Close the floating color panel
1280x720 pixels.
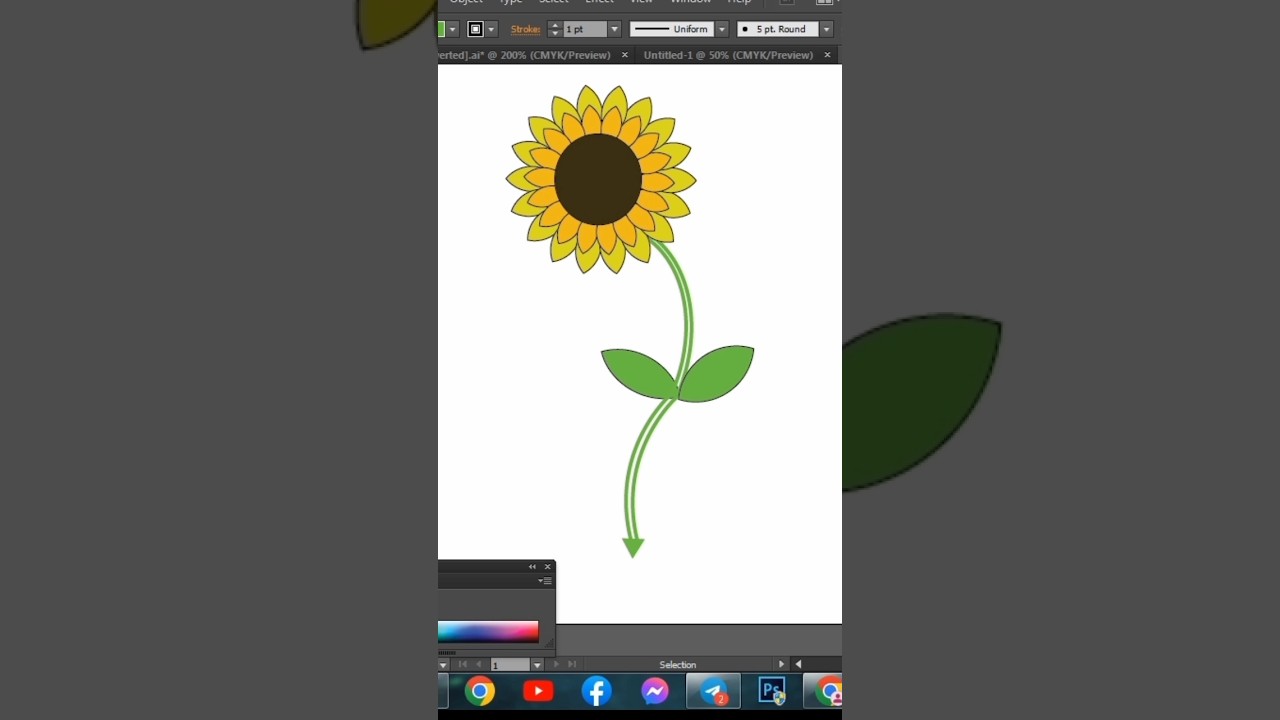pos(547,567)
